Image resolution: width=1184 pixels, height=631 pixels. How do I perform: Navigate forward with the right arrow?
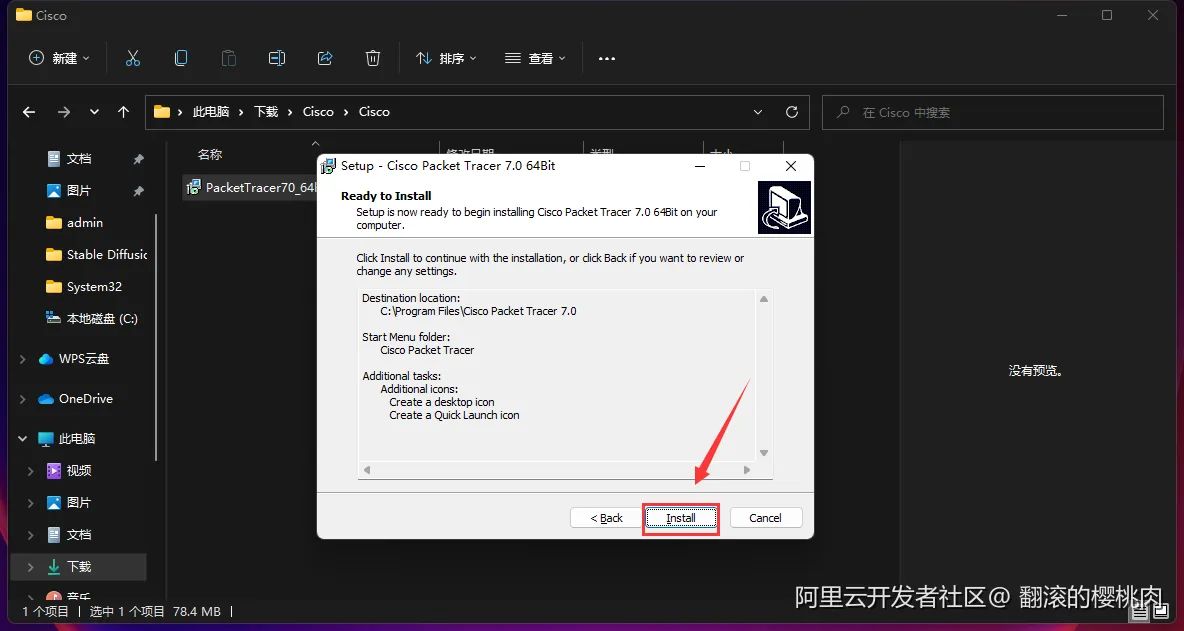63,112
